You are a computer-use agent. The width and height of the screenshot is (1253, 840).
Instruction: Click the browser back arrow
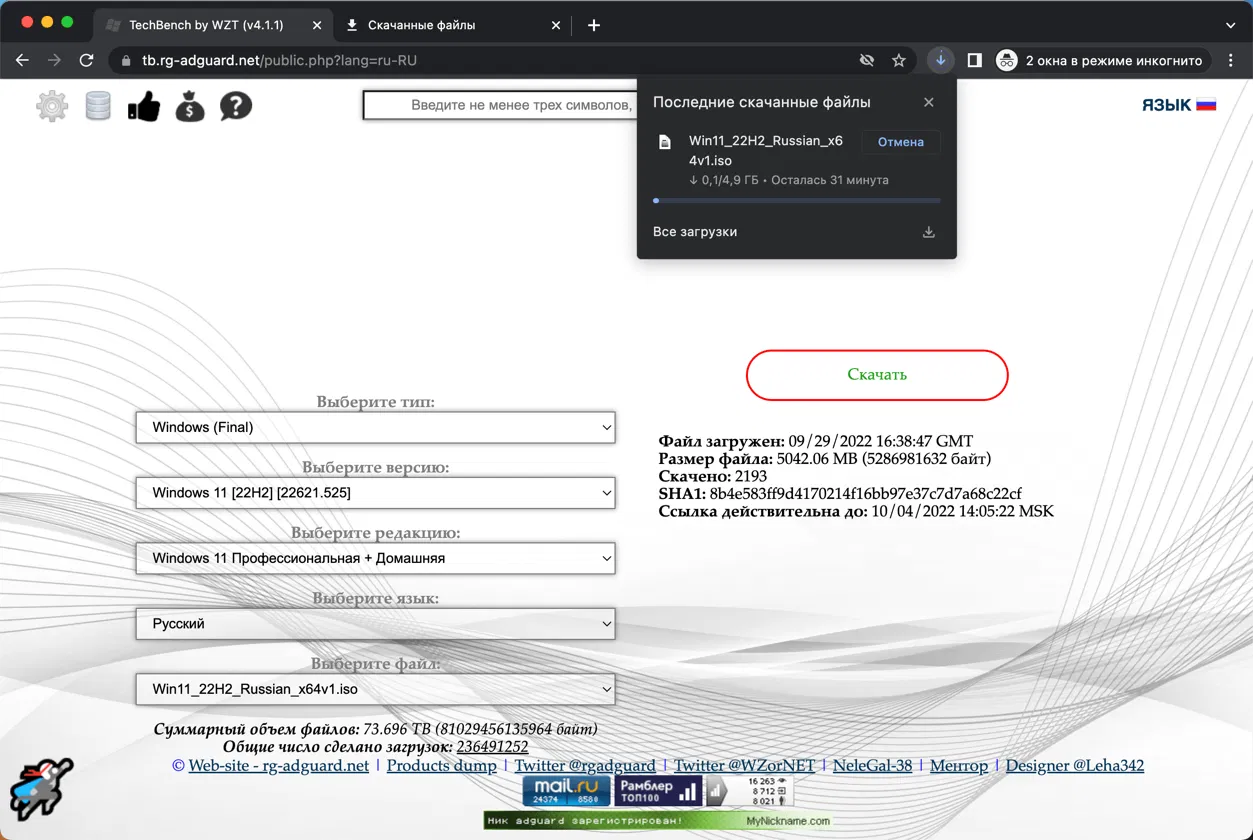click(x=22, y=60)
